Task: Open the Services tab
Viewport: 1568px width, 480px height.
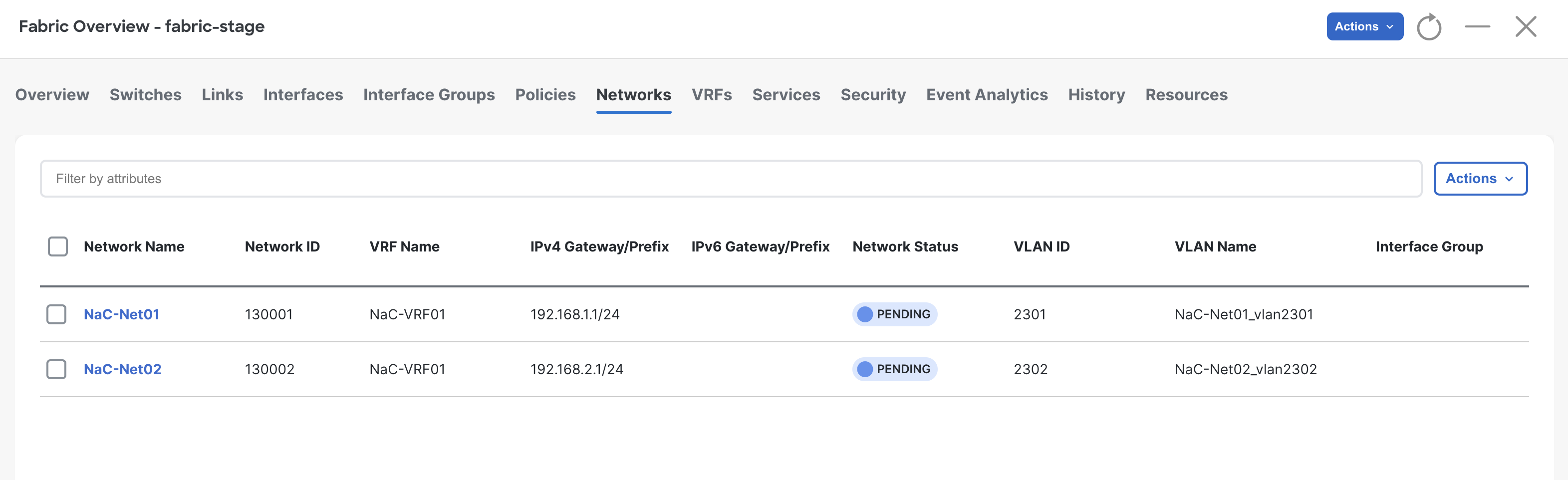Action: (786, 95)
